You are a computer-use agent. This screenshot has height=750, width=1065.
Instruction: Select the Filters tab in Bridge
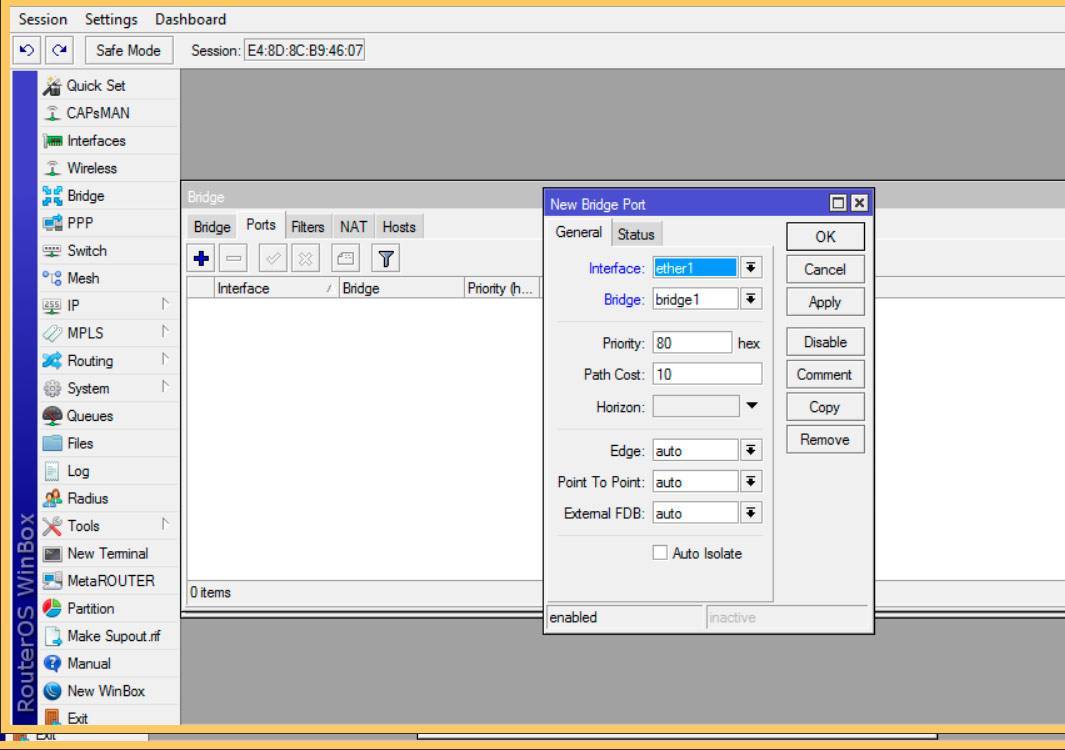(307, 227)
